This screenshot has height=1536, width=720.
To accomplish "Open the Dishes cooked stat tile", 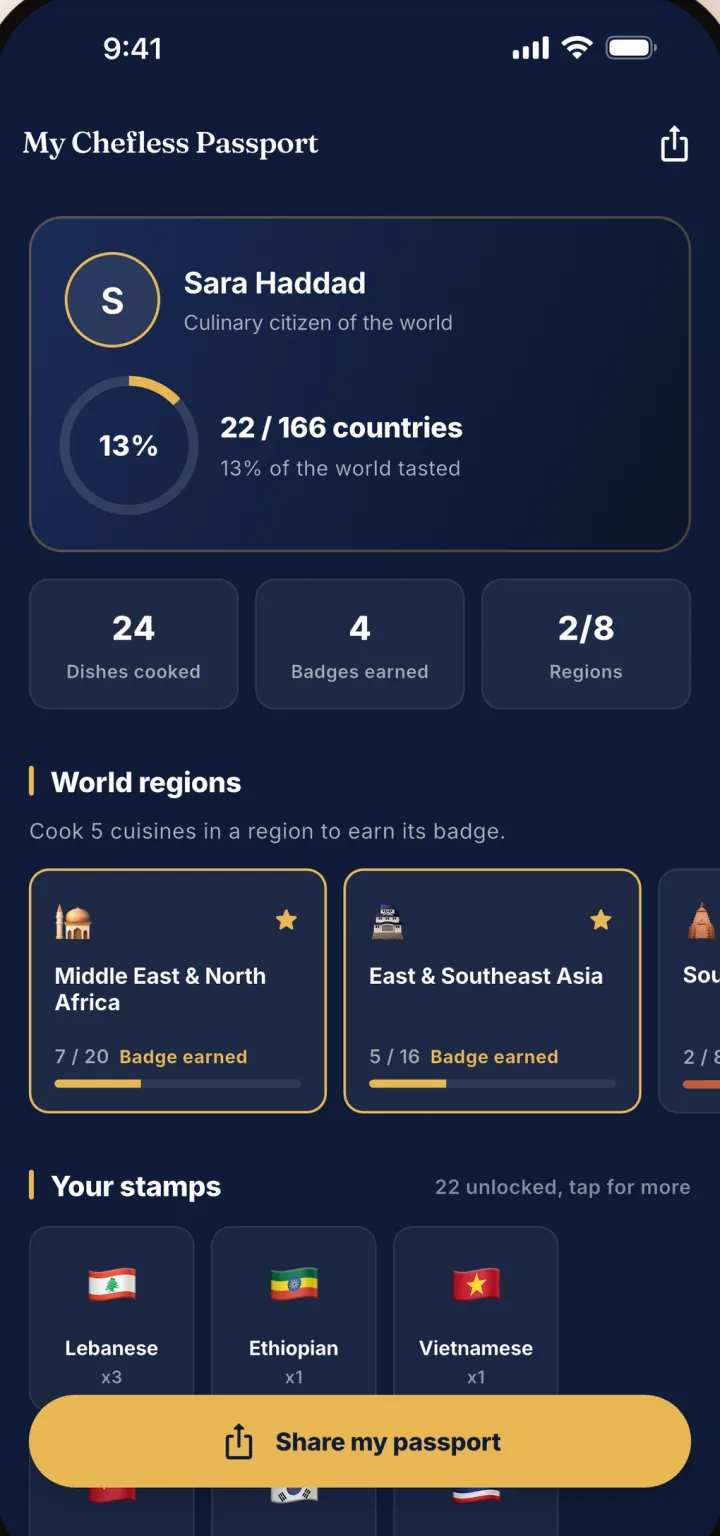I will (x=134, y=644).
